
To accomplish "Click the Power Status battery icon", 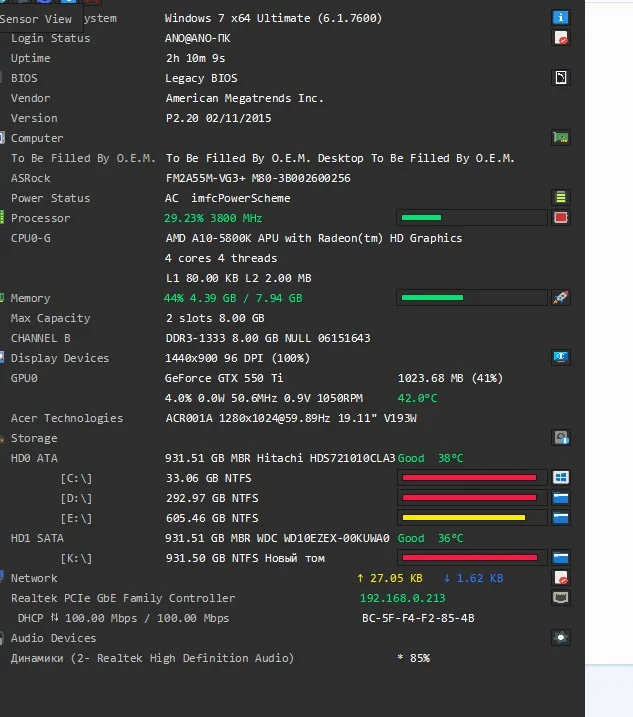I will pos(561,198).
